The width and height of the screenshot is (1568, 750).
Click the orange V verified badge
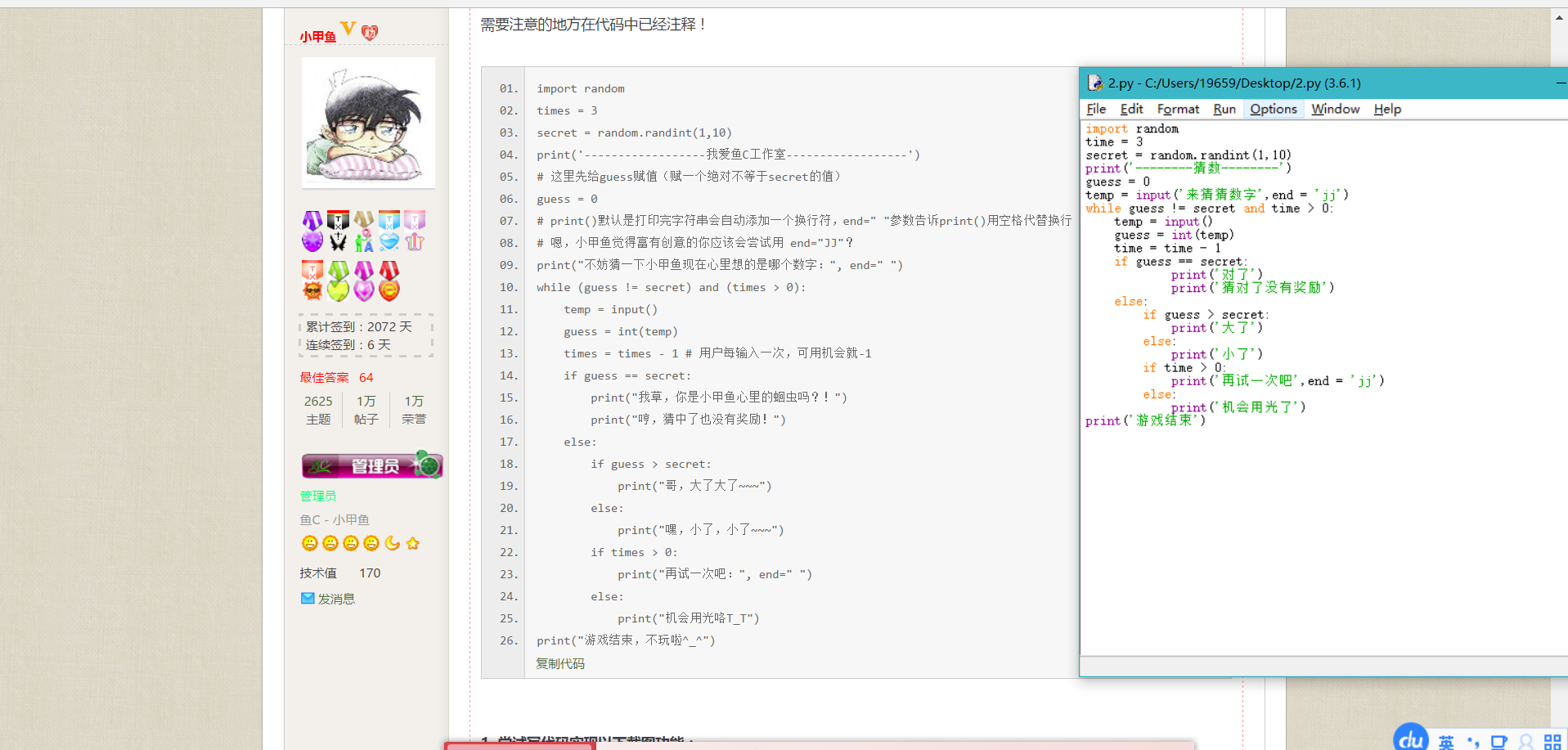pos(348,29)
